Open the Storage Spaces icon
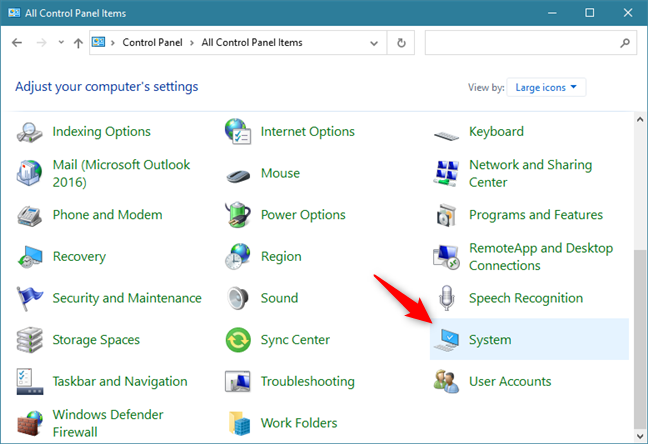The image size is (648, 444). [30, 340]
